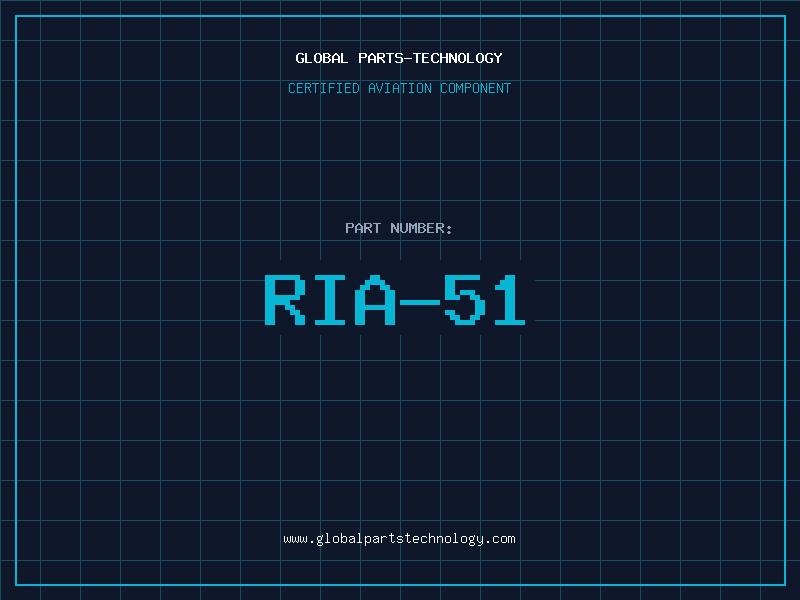The width and height of the screenshot is (800, 600).
Task: Click the PART NUMBER: label
Action: pos(399,228)
